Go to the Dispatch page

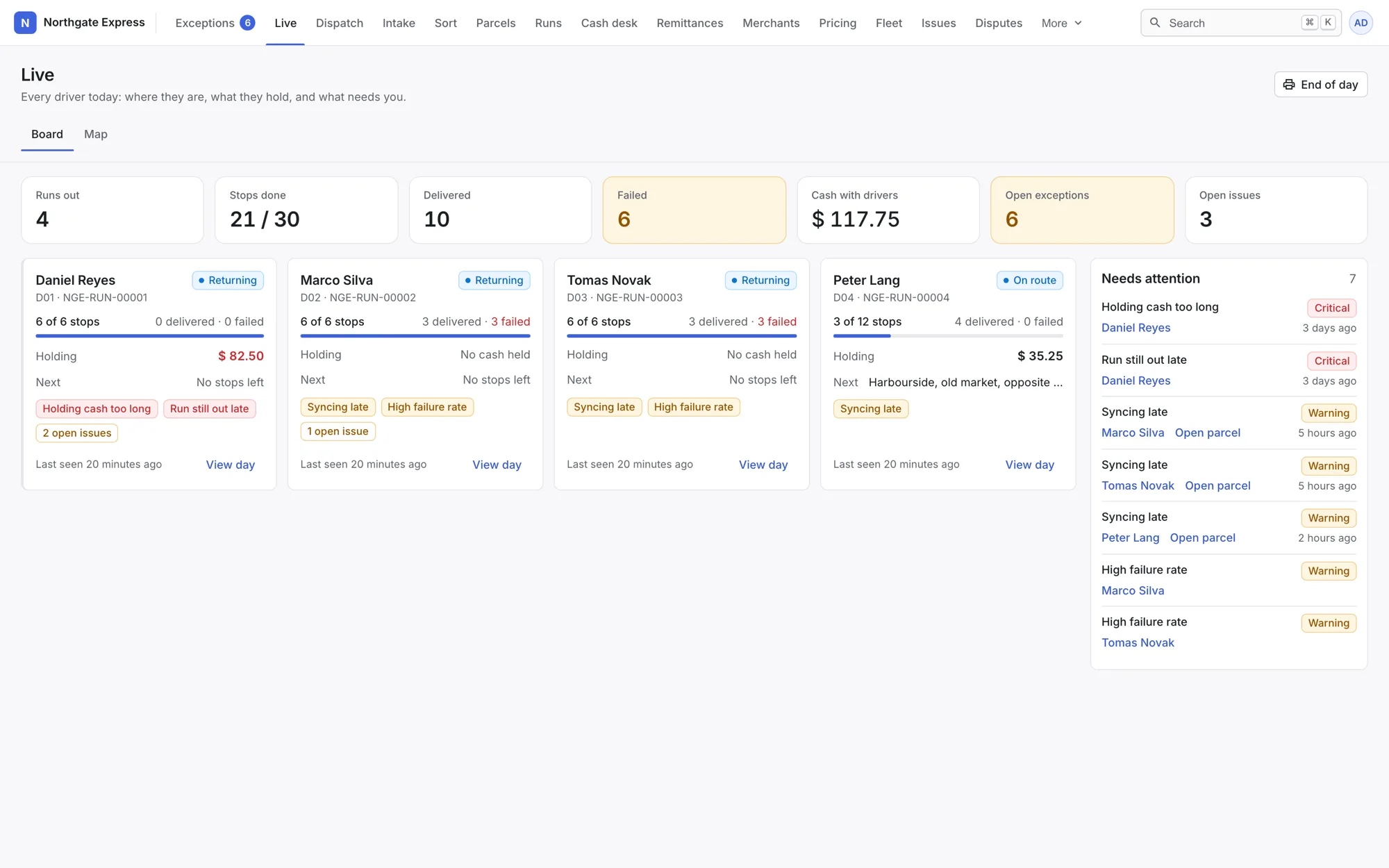[340, 23]
